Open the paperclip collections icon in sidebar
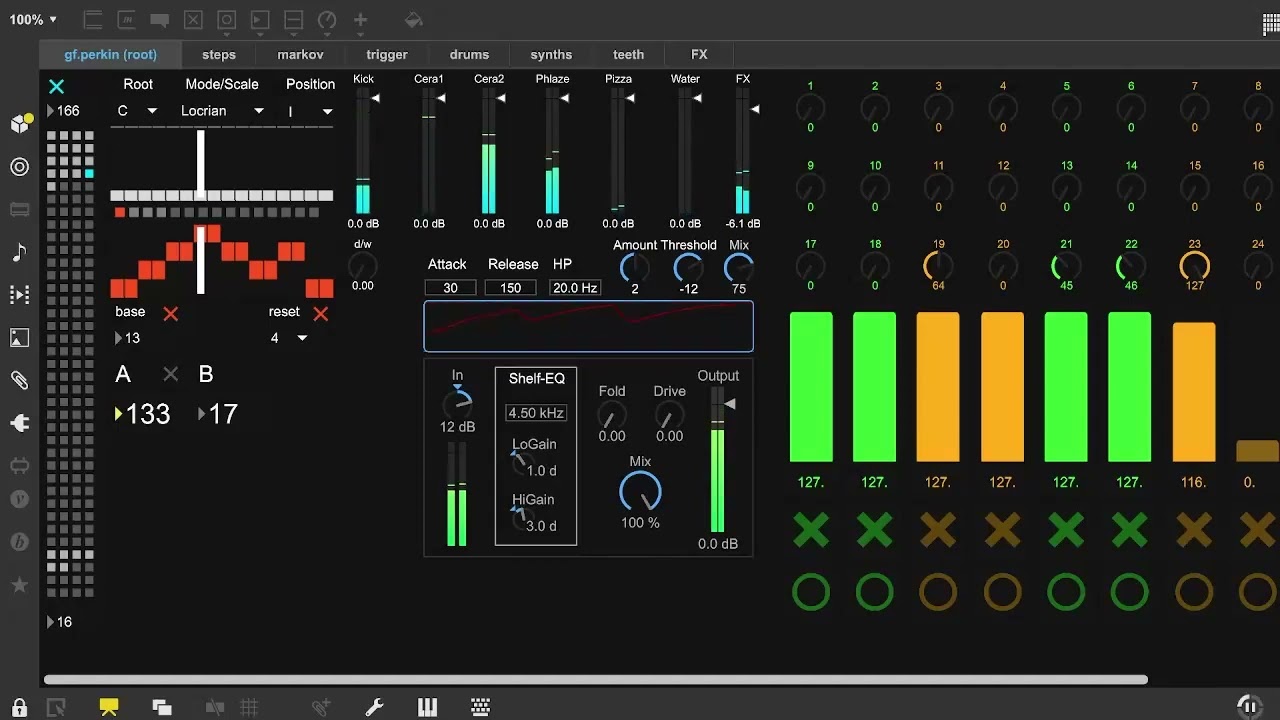This screenshot has height=720, width=1280. pyautogui.click(x=19, y=380)
